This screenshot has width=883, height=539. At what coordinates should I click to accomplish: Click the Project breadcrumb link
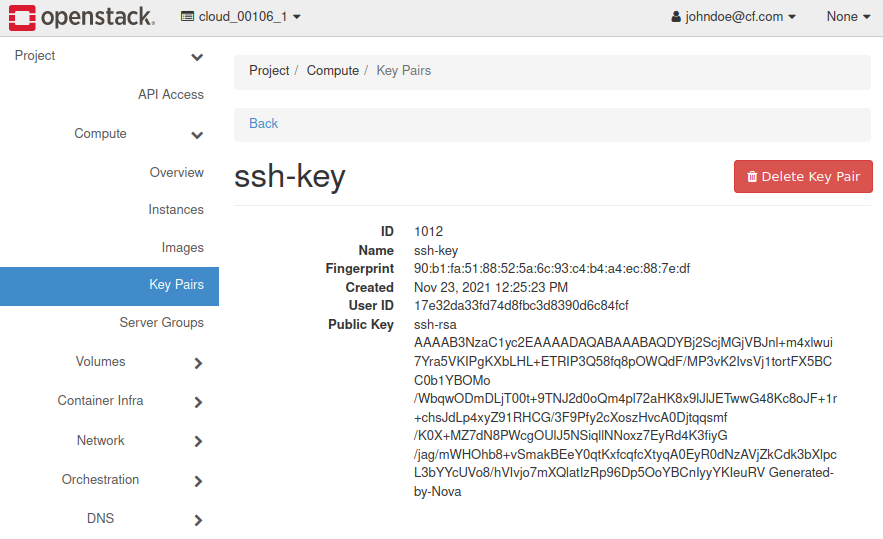pos(269,71)
